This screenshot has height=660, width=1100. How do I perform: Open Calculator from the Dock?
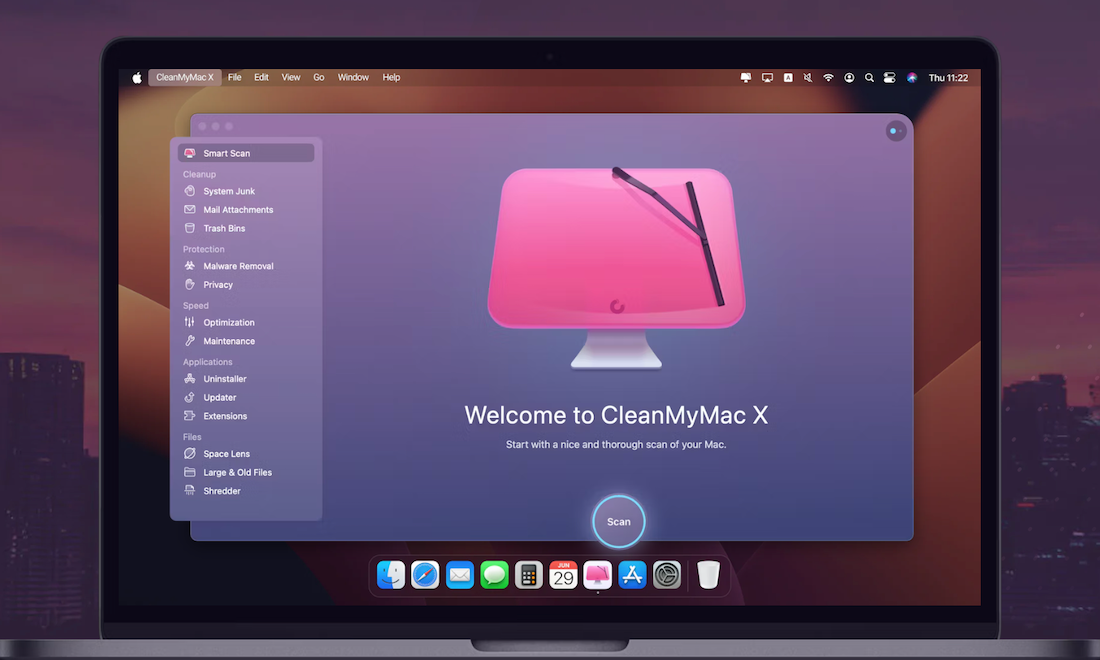[529, 575]
